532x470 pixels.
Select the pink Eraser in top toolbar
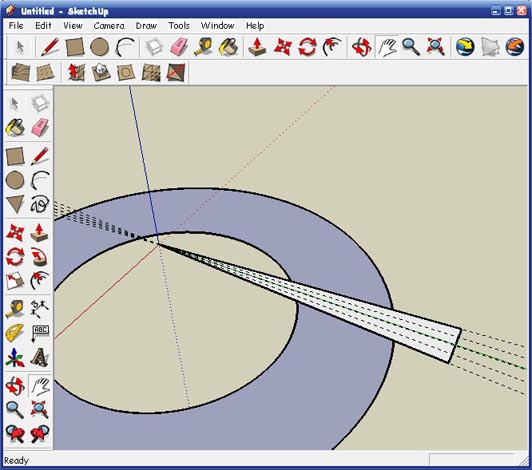pos(179,47)
